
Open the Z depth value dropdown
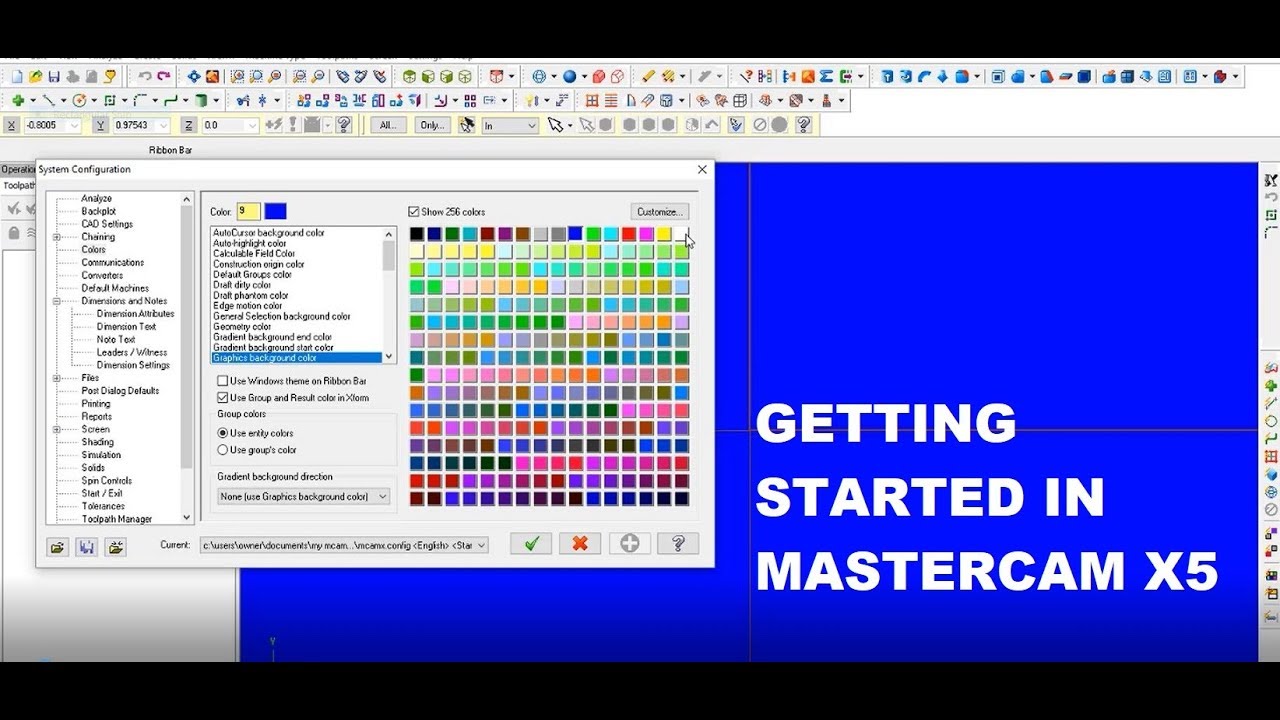pyautogui.click(x=253, y=125)
